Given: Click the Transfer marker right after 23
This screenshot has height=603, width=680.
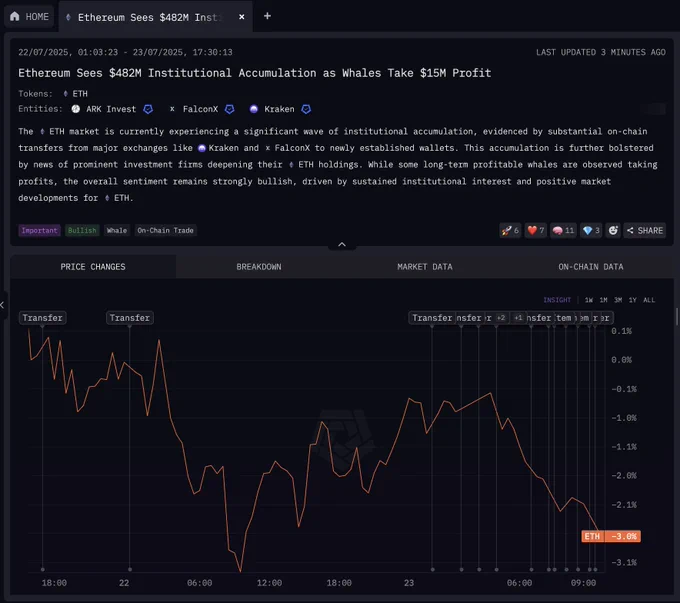Looking at the screenshot, I should 432,318.
